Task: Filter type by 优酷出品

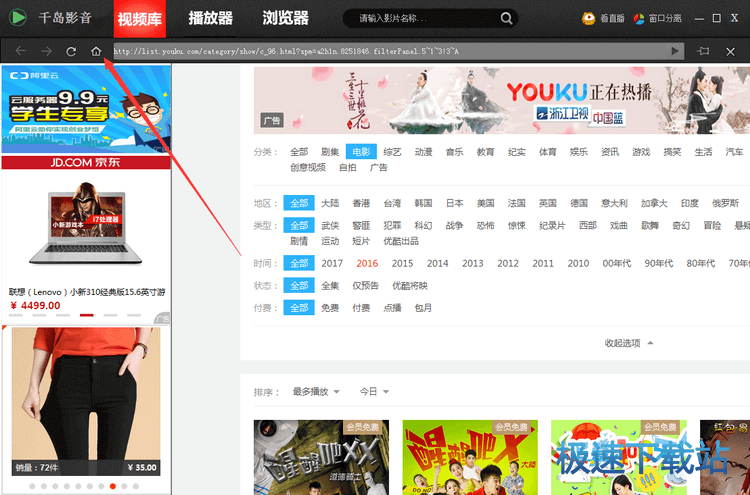Action: 401,241
